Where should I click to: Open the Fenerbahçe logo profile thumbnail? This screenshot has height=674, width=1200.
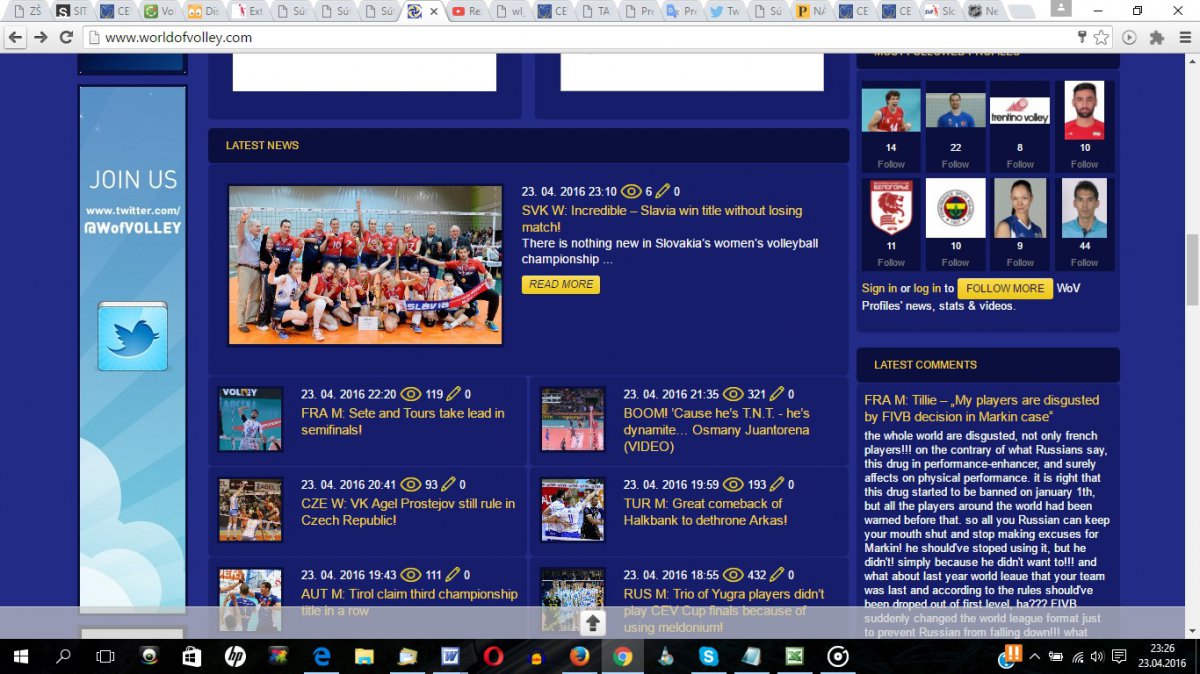pyautogui.click(x=955, y=208)
